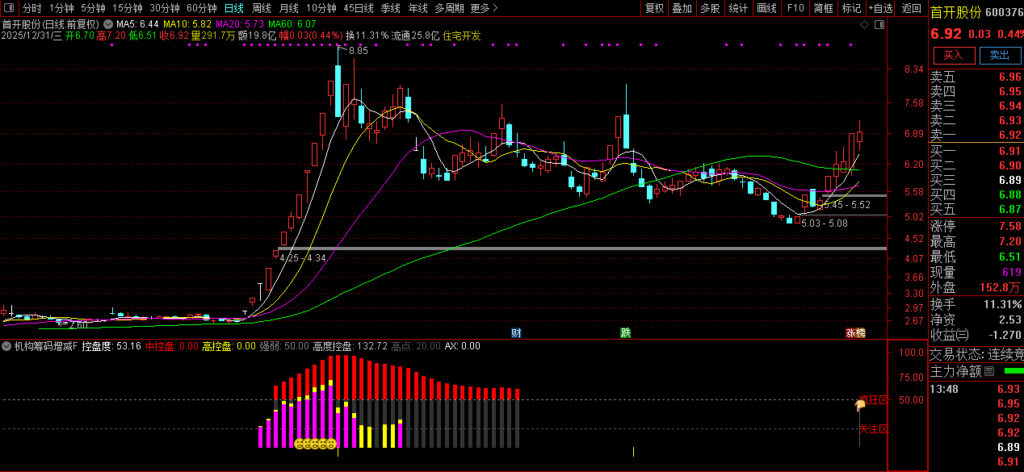Open the F10 company info

click(x=795, y=8)
